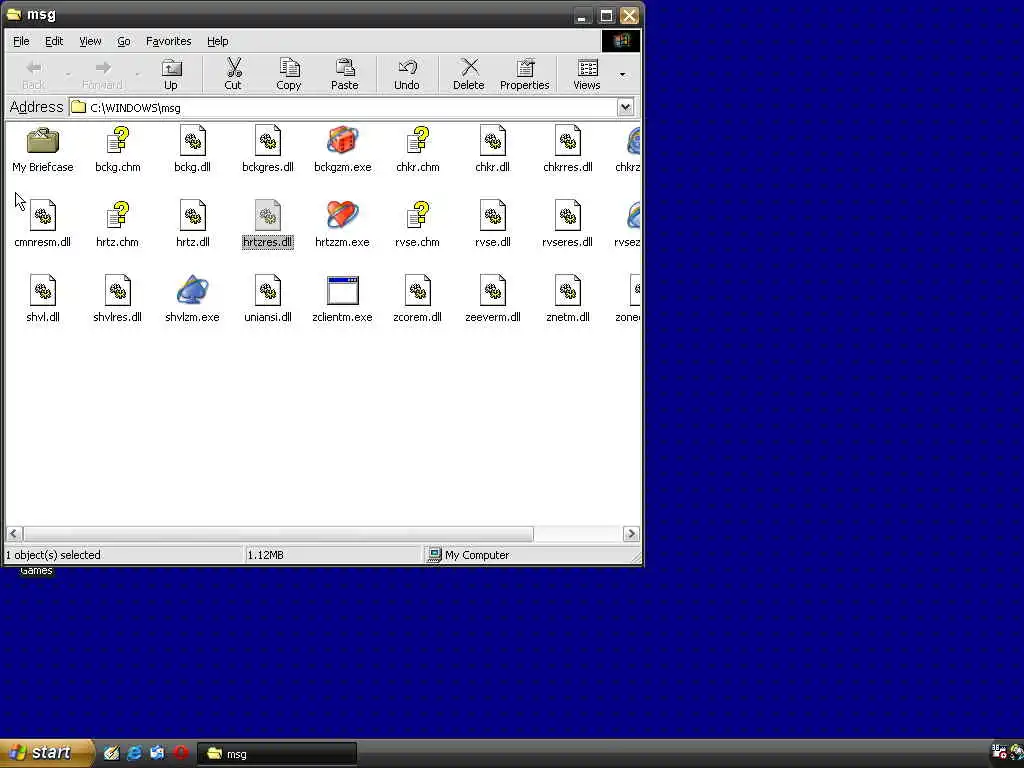Viewport: 1024px width, 768px height.
Task: Click the Paste toolbar button
Action: (345, 74)
